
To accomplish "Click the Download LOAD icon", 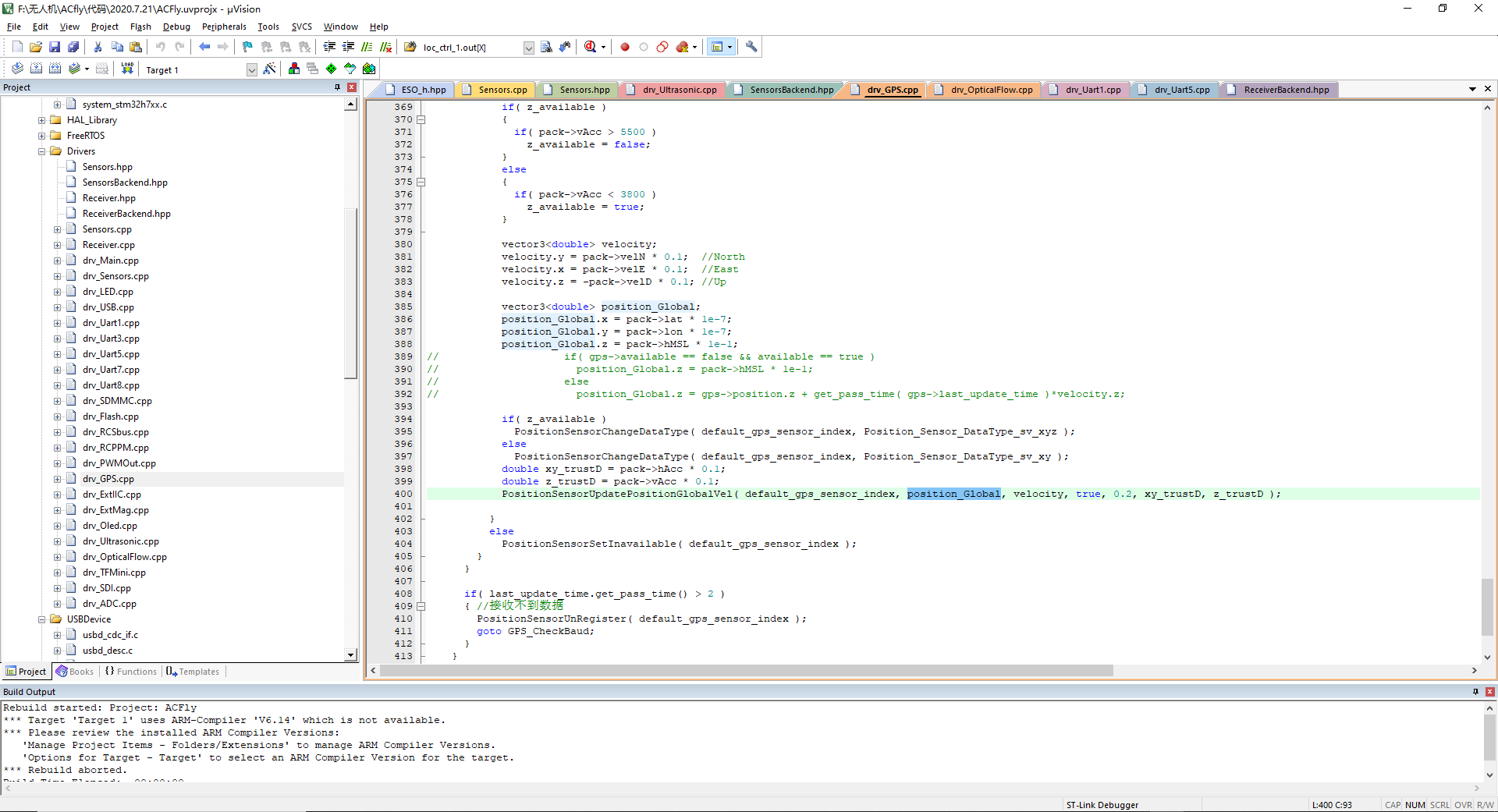I will coord(127,69).
